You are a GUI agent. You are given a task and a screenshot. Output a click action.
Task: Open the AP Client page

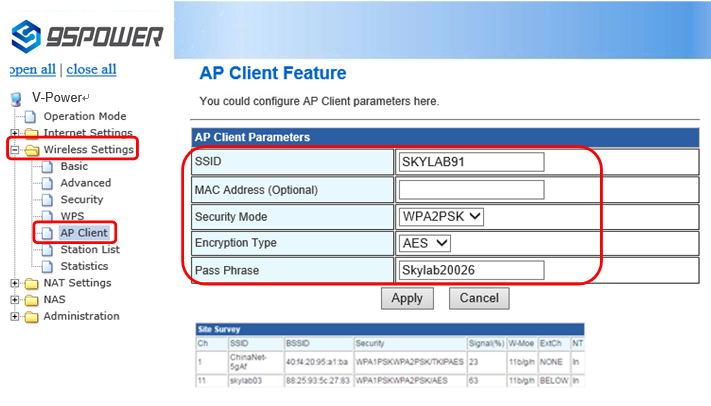[84, 233]
